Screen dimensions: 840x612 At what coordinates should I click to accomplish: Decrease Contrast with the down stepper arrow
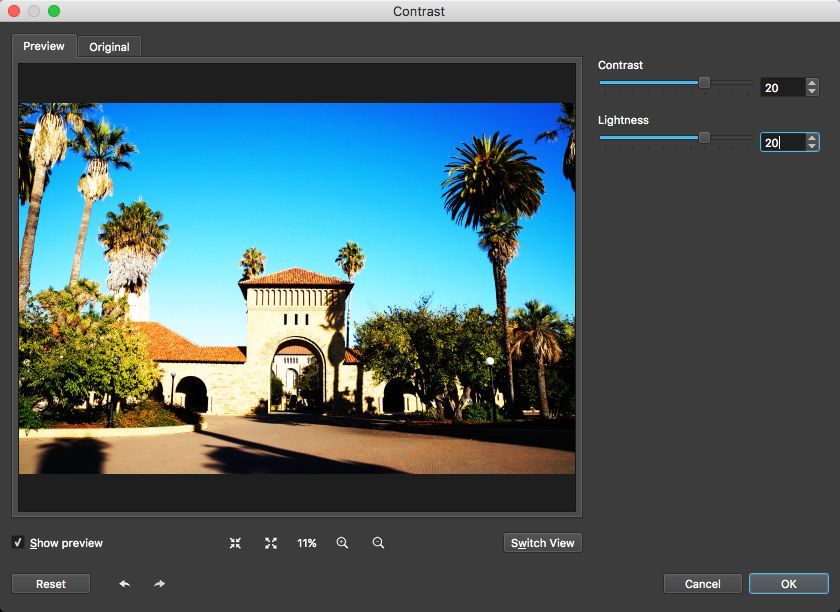pos(812,92)
